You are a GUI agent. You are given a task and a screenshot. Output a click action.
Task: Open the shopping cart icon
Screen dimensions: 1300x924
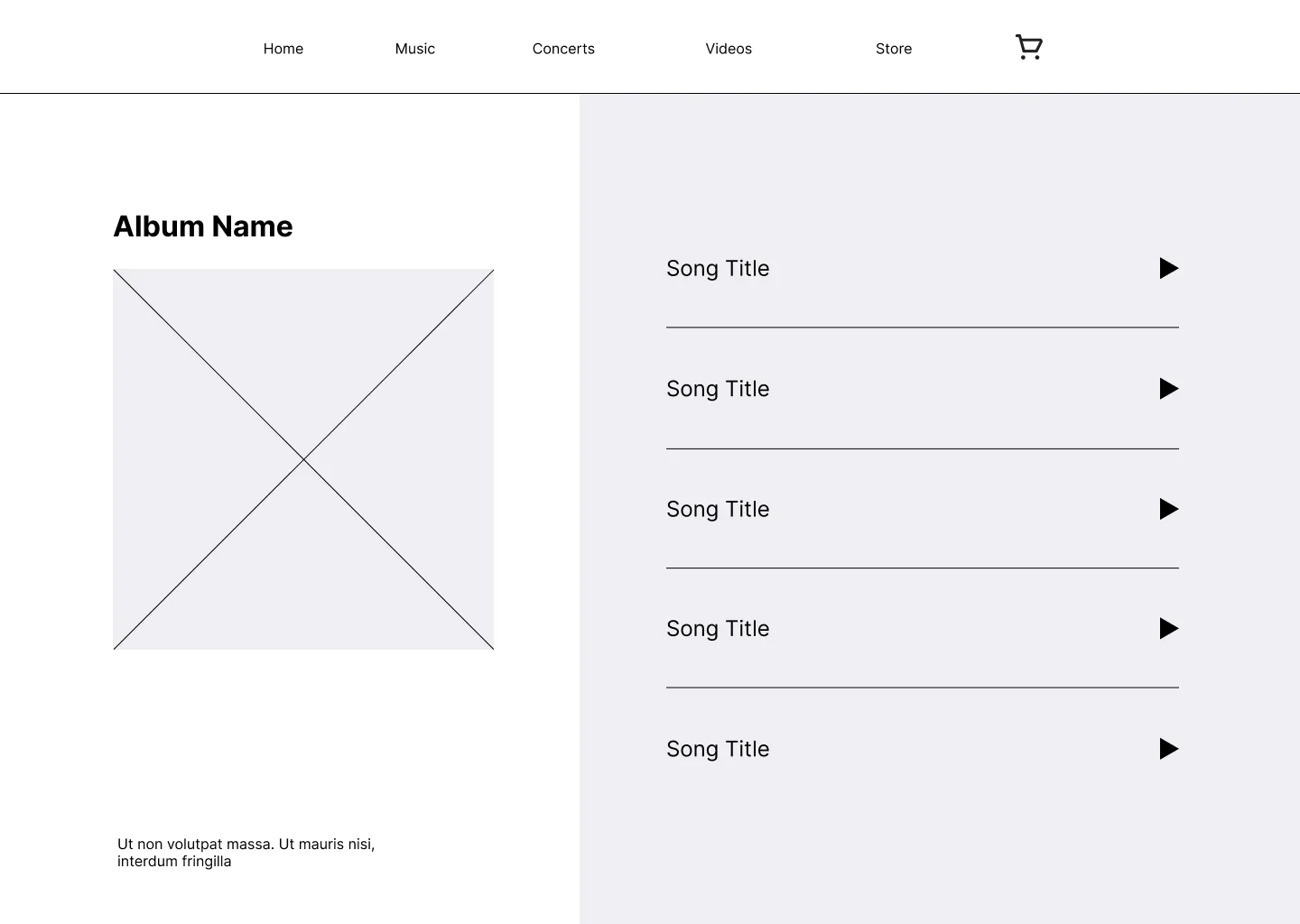pos(1028,47)
